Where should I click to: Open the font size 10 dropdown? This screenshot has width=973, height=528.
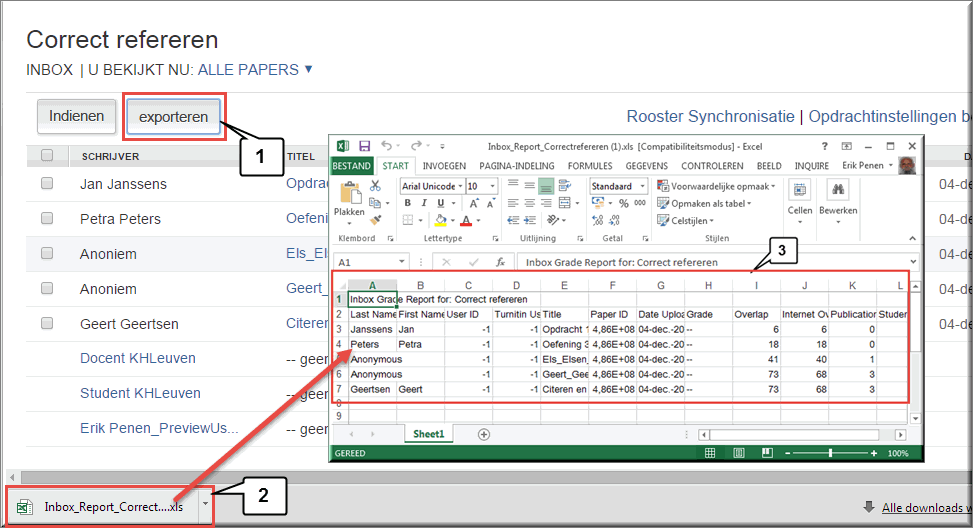(x=493, y=186)
